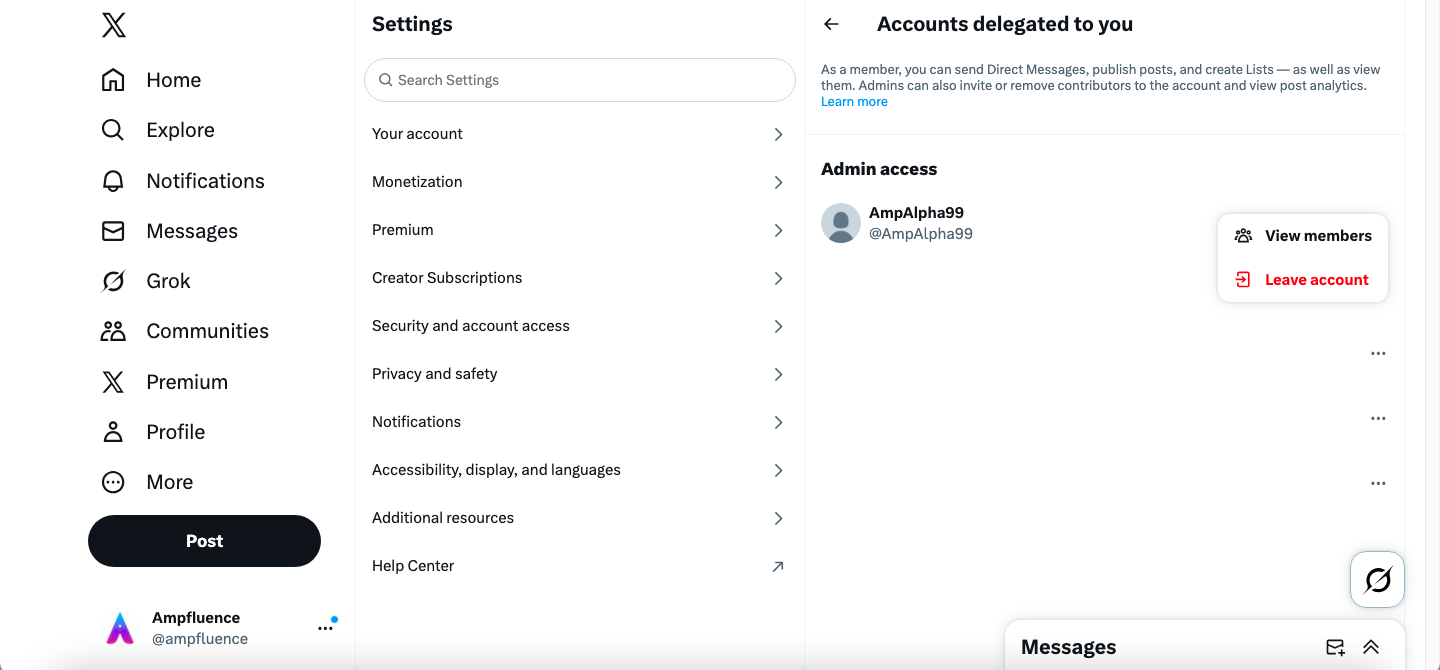
Task: Open the floating Grok button
Action: coord(1377,579)
